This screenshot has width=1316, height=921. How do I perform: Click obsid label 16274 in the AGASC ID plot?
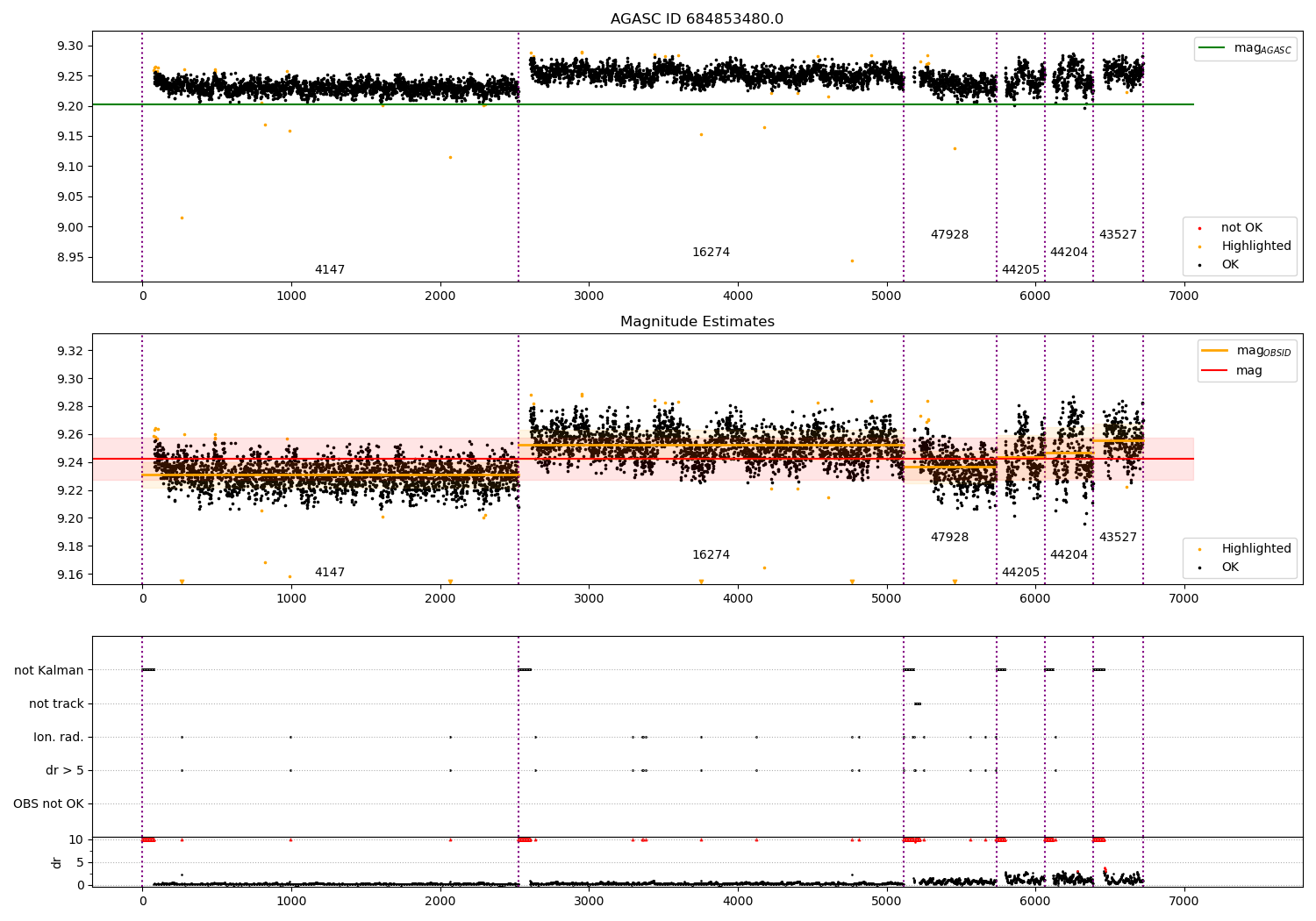pos(711,253)
